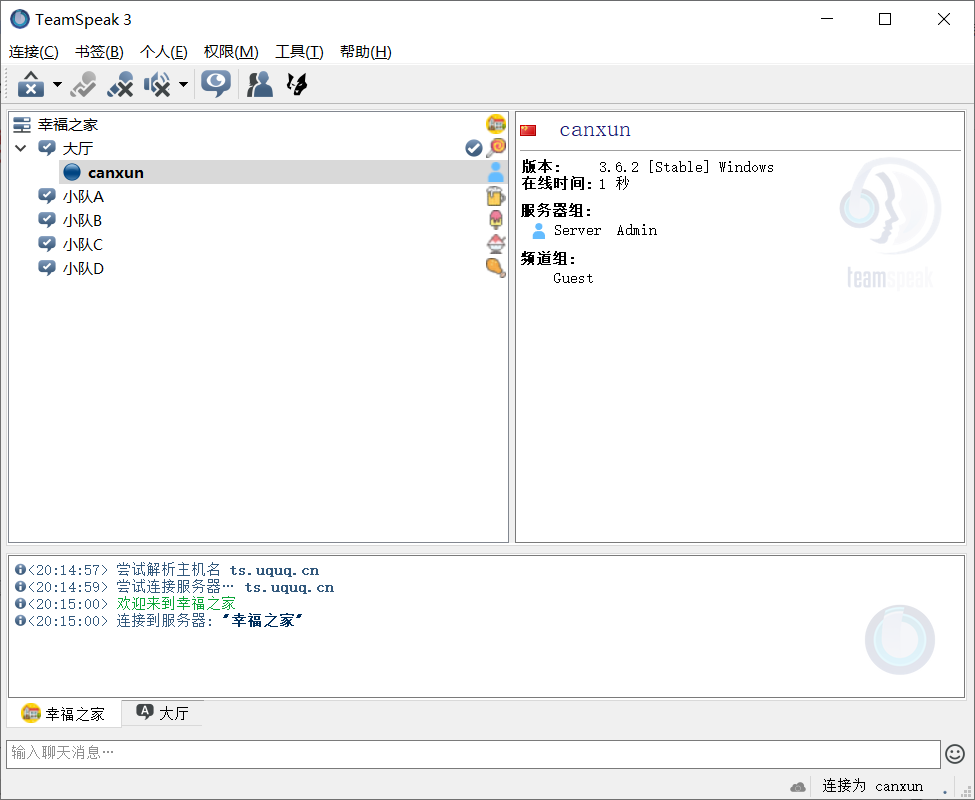Click the Server Admin icon beside canxun

pyautogui.click(x=496, y=172)
